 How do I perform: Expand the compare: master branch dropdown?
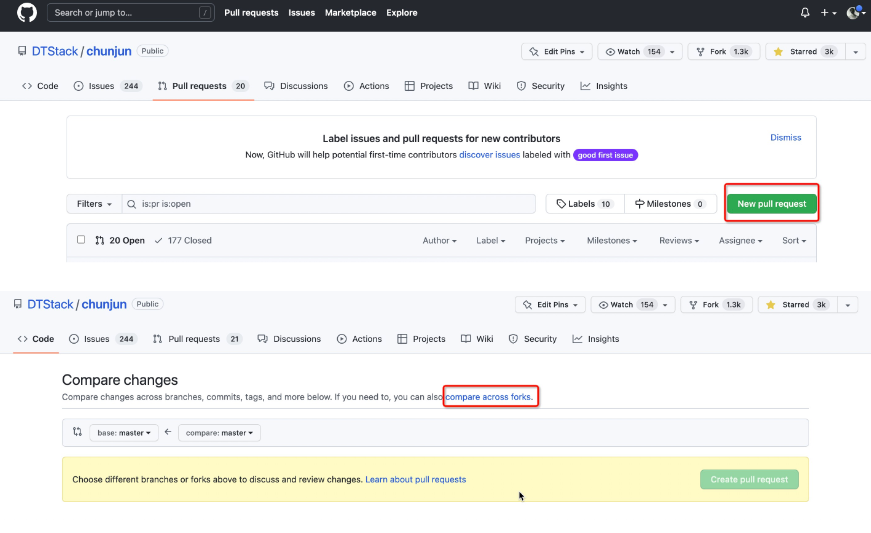click(219, 433)
